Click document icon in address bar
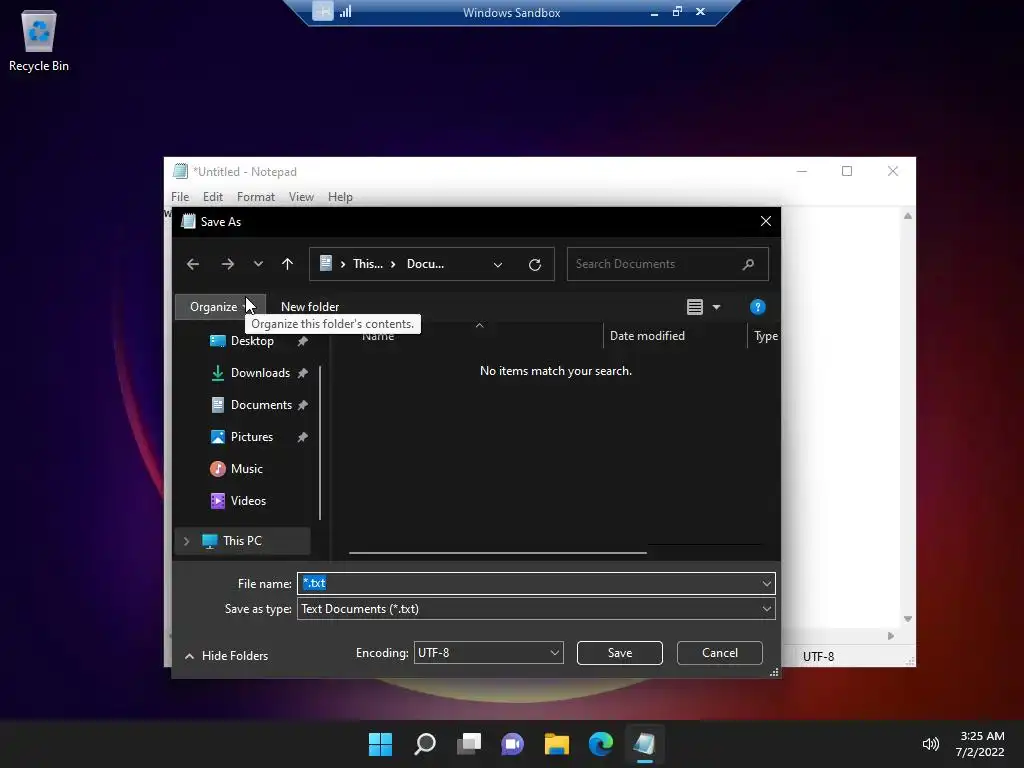The image size is (1024, 768). click(x=325, y=263)
